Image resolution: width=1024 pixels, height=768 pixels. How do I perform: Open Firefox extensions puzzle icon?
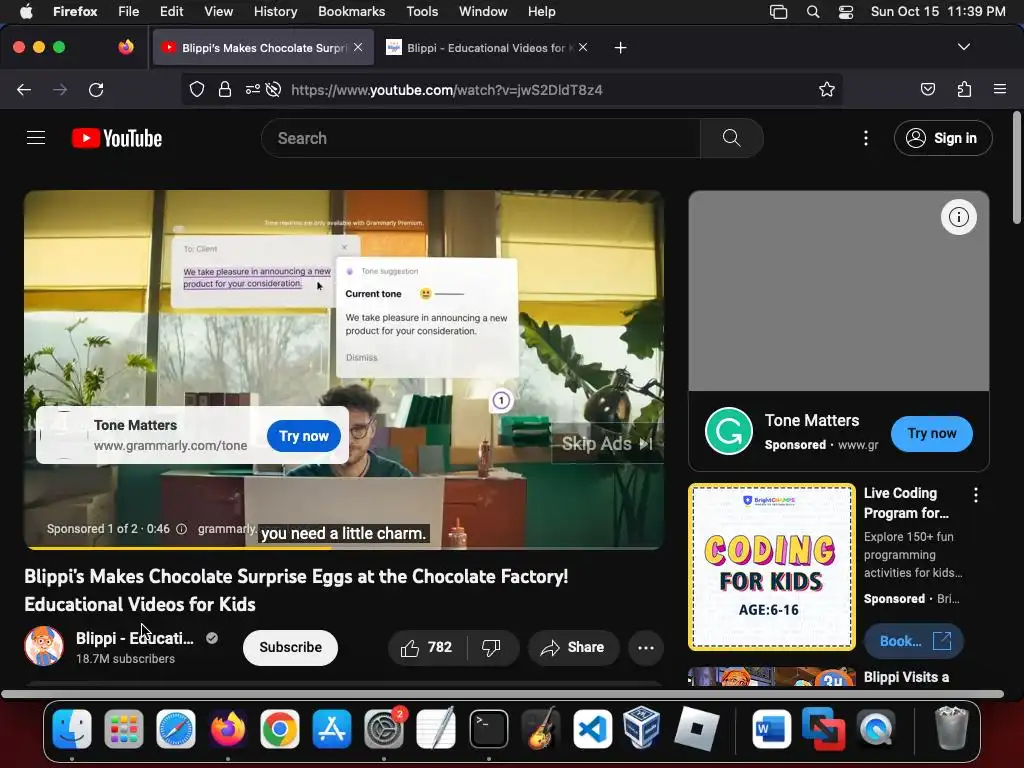[x=964, y=89]
